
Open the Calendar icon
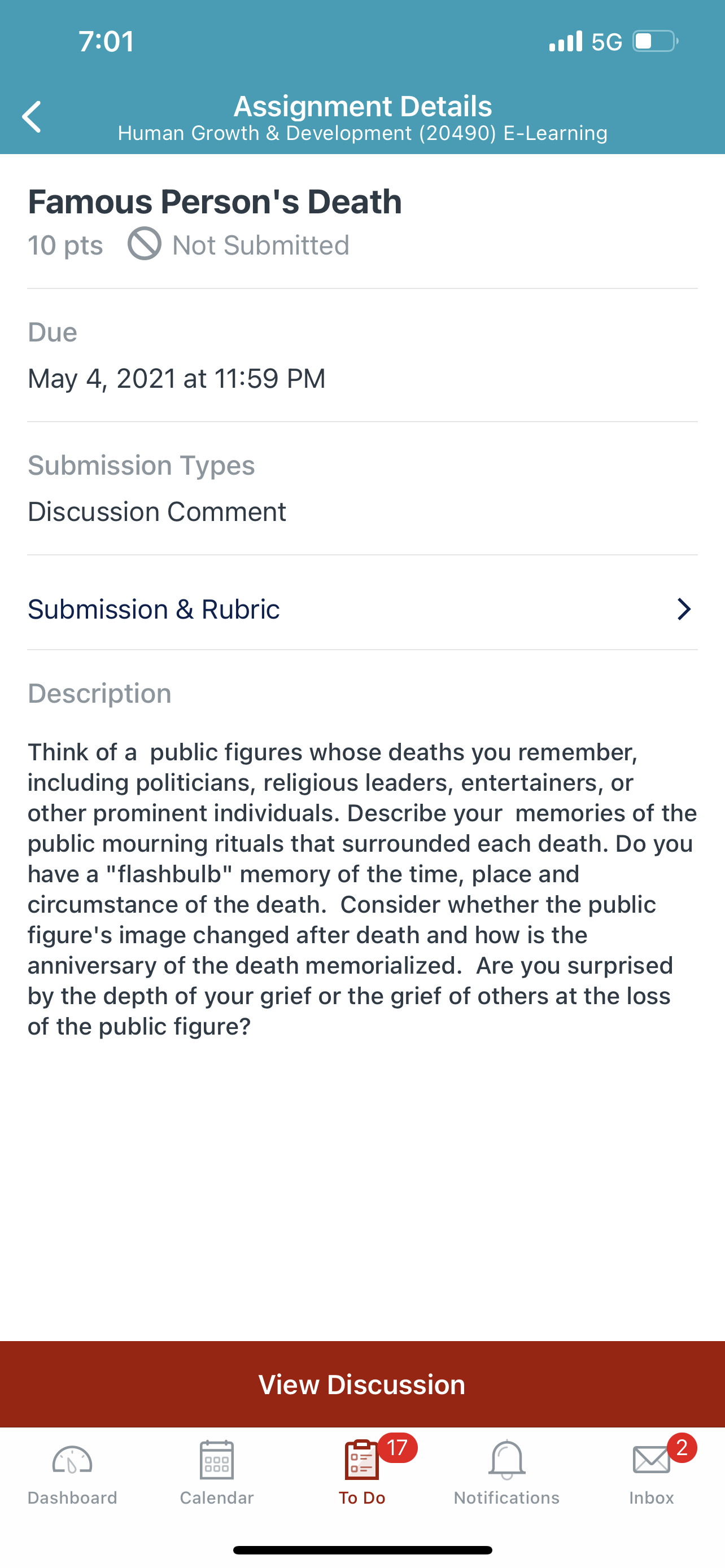click(x=217, y=1460)
